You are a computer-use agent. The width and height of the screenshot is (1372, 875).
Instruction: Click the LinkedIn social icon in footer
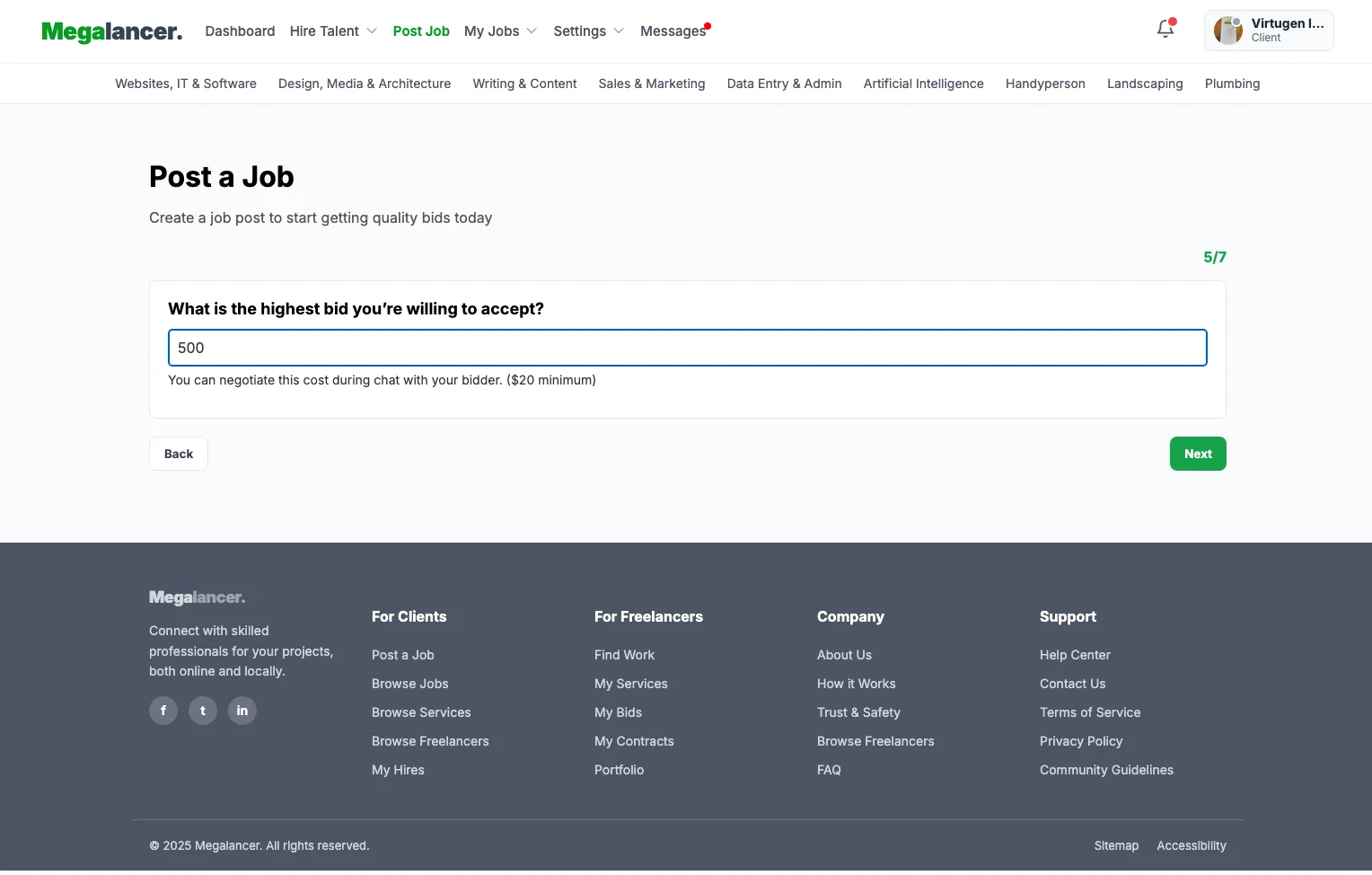242,711
